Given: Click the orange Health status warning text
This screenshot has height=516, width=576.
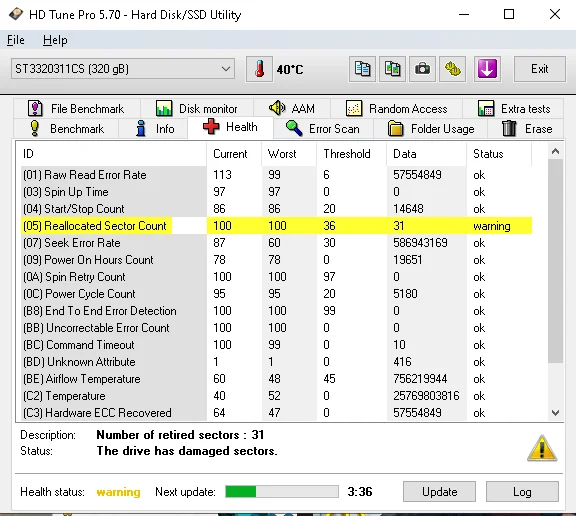Looking at the screenshot, I should [x=118, y=492].
